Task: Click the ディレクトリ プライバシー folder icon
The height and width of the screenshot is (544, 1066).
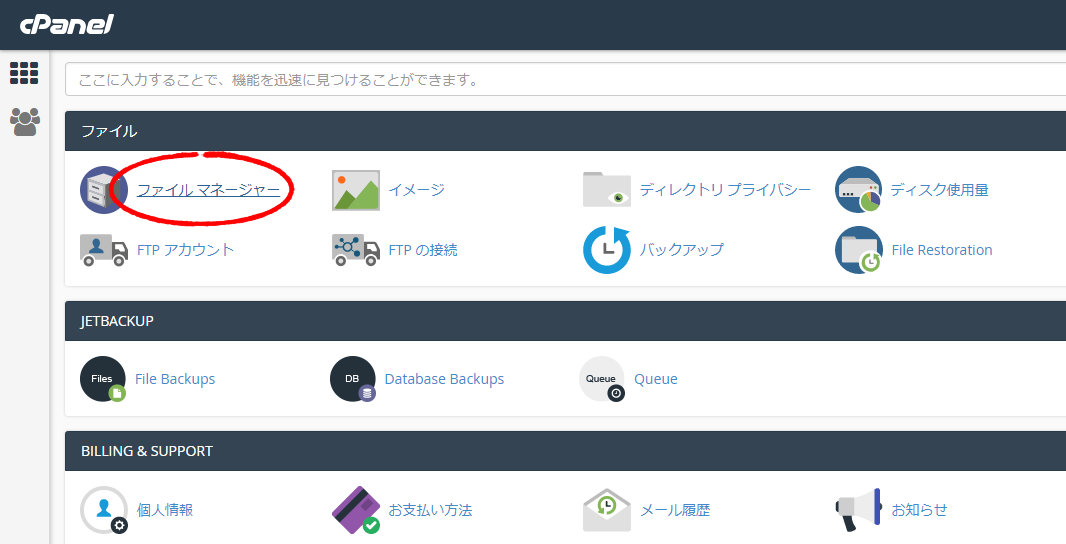Action: click(607, 190)
